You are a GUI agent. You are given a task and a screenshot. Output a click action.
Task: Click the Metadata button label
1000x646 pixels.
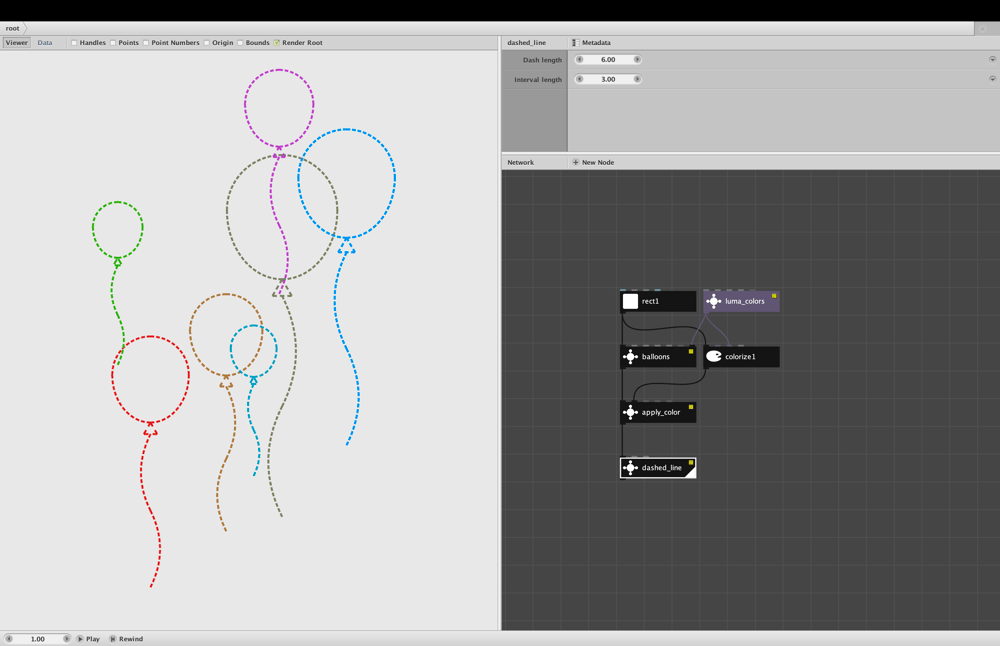pyautogui.click(x=596, y=43)
